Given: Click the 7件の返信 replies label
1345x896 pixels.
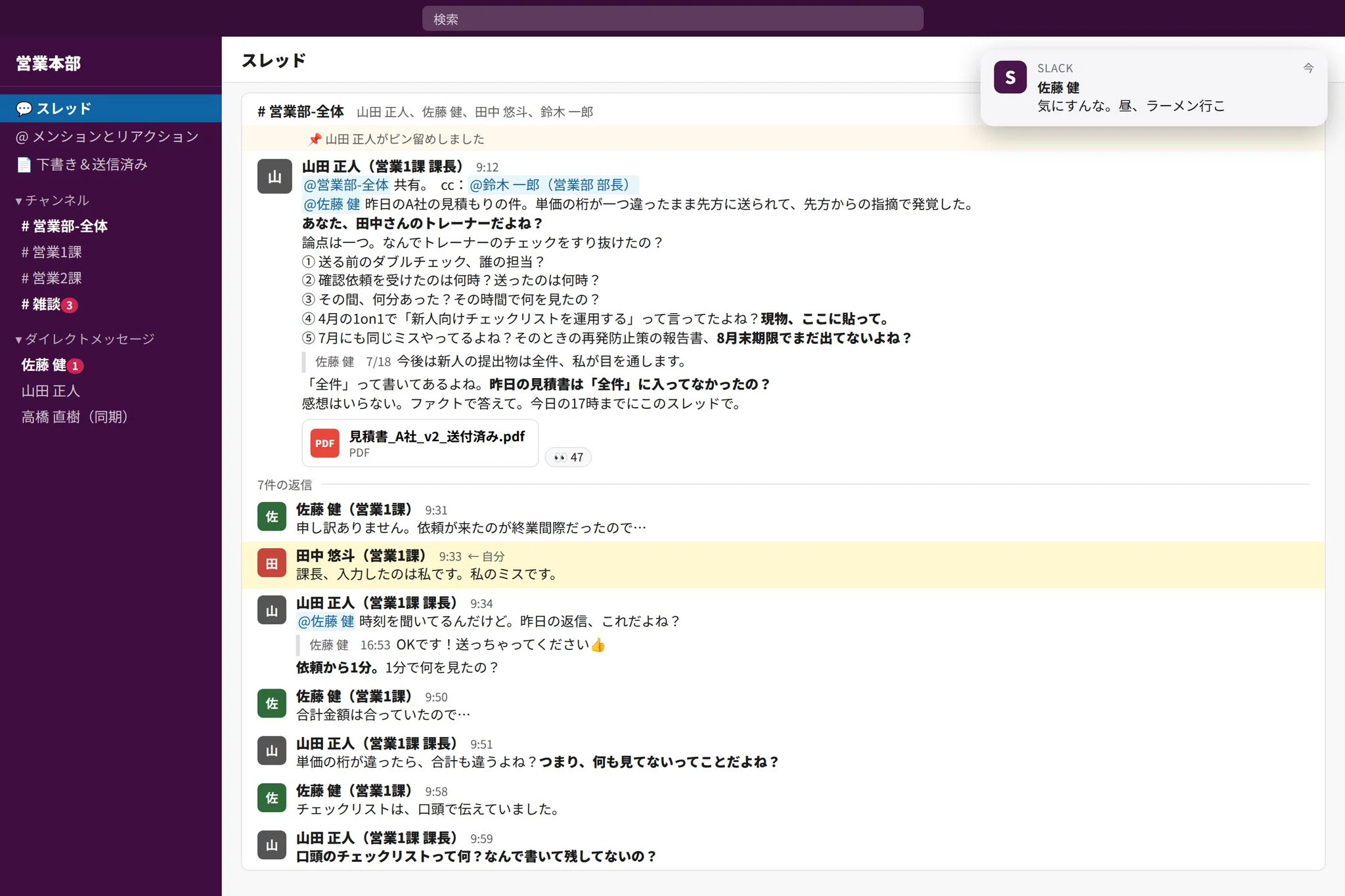Looking at the screenshot, I should [284, 485].
